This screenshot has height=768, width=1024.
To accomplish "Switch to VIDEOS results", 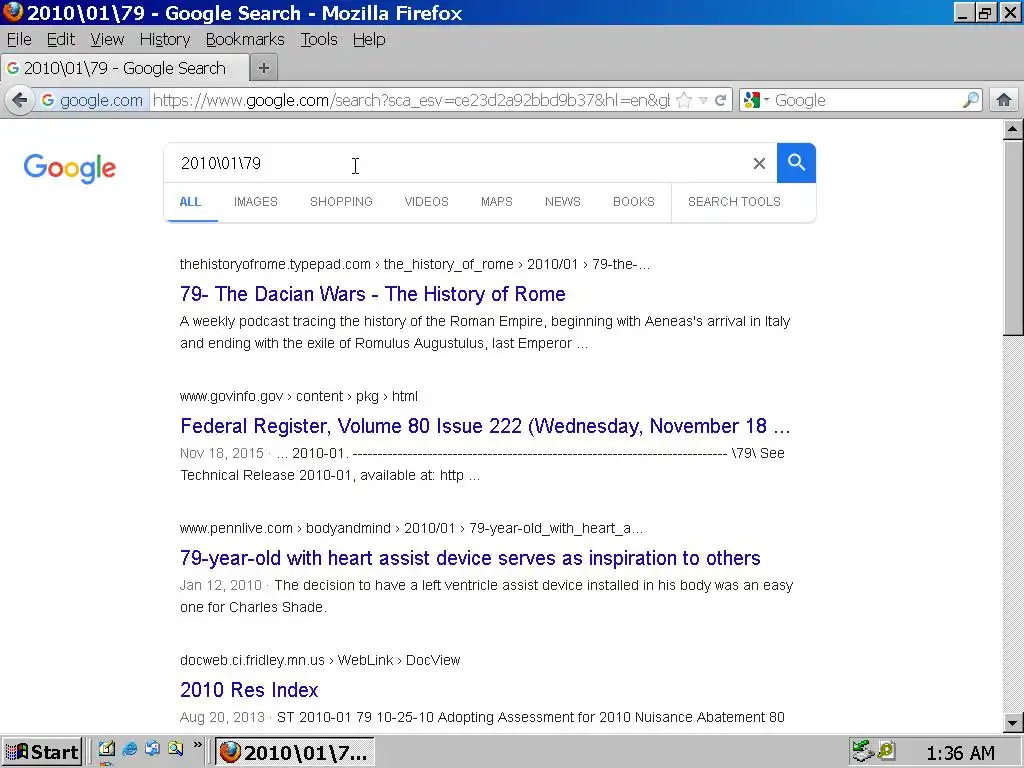I will click(426, 202).
